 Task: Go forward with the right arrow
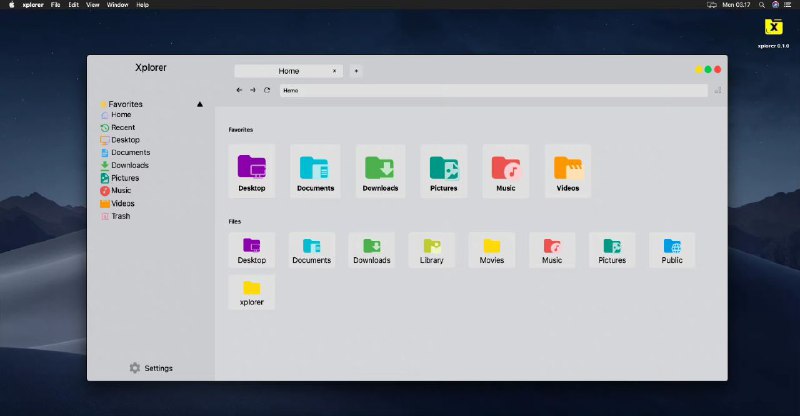[253, 90]
